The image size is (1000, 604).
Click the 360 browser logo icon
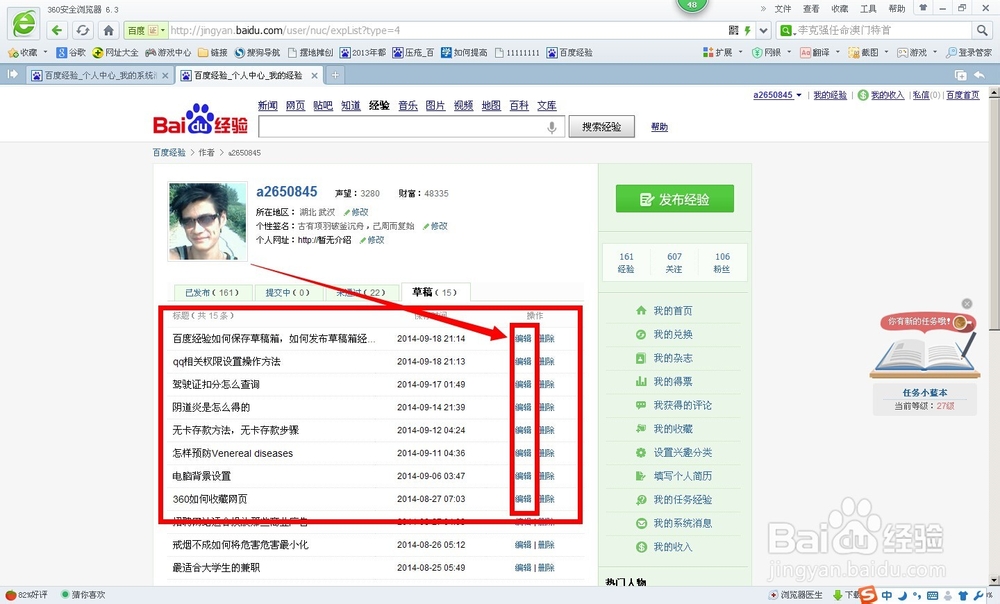click(x=24, y=24)
